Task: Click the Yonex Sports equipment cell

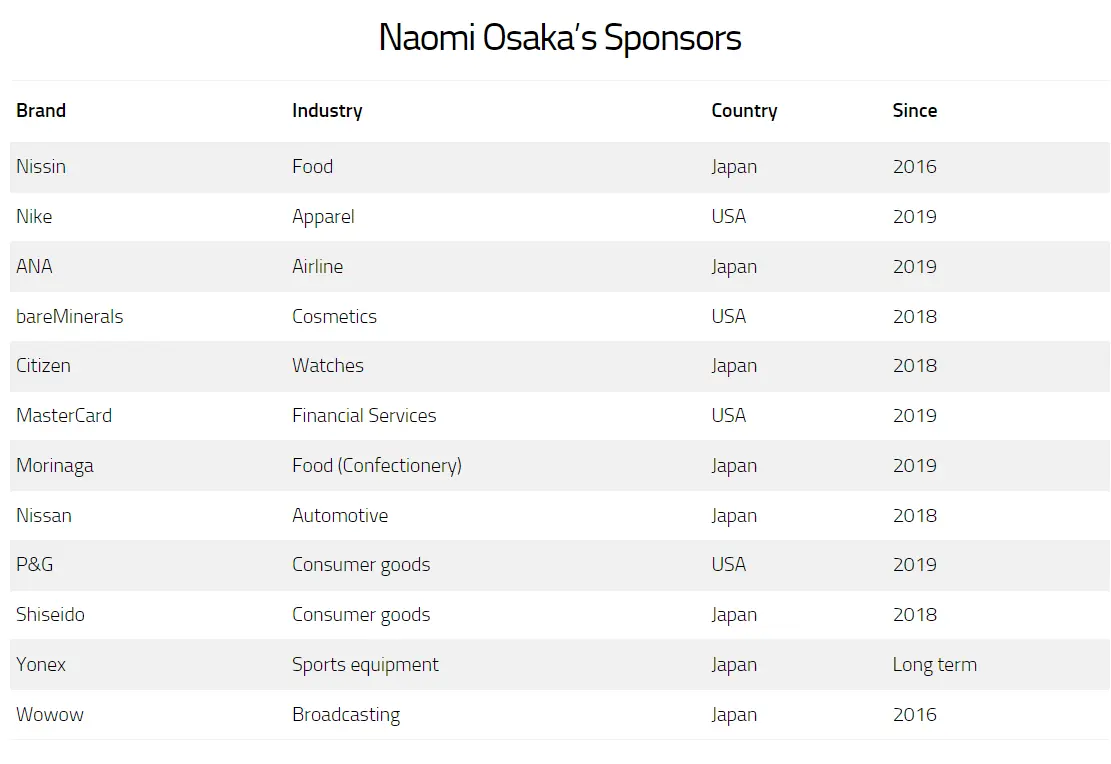Action: (x=366, y=665)
